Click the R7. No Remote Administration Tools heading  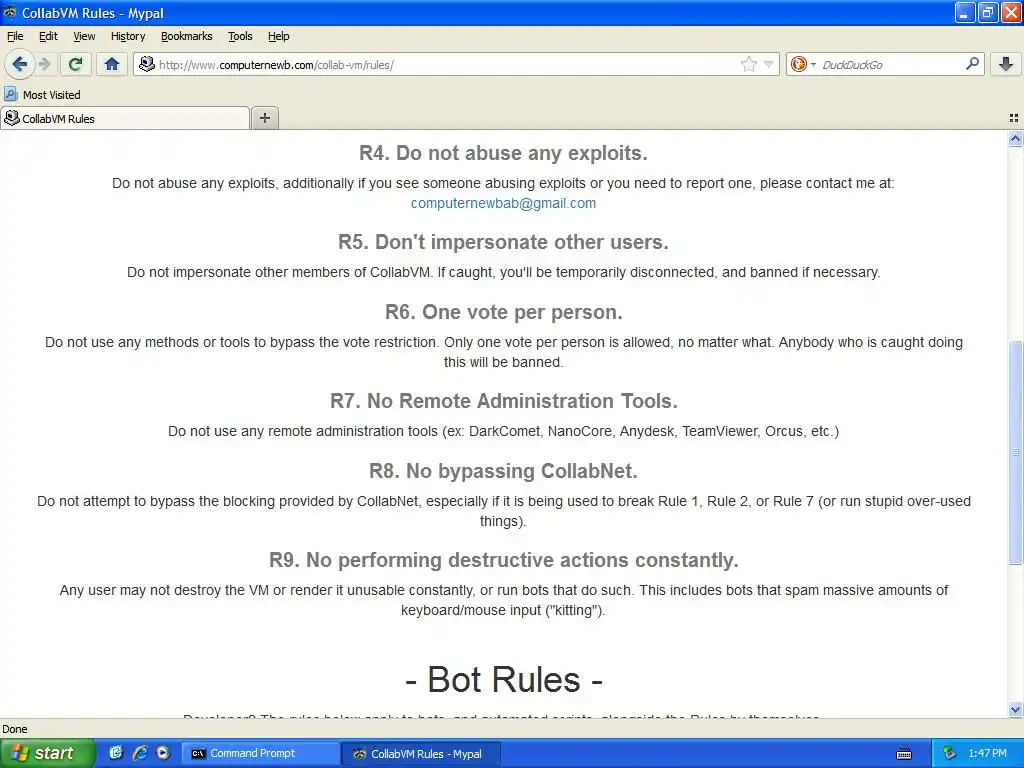coord(504,401)
